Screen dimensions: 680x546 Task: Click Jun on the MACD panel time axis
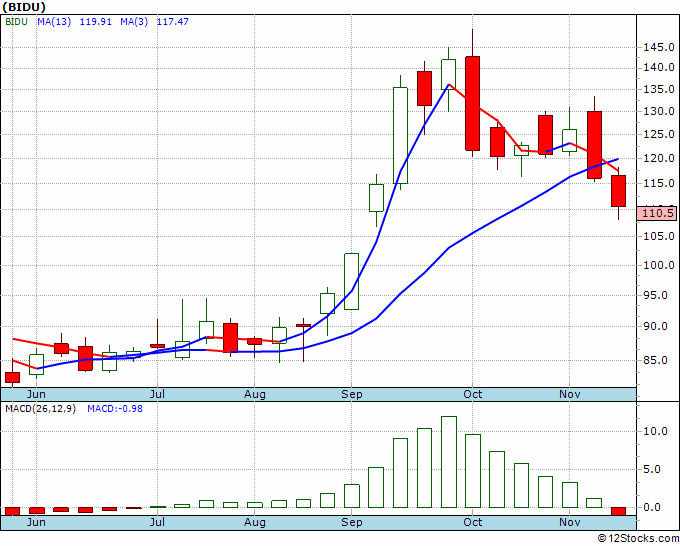coord(36,522)
